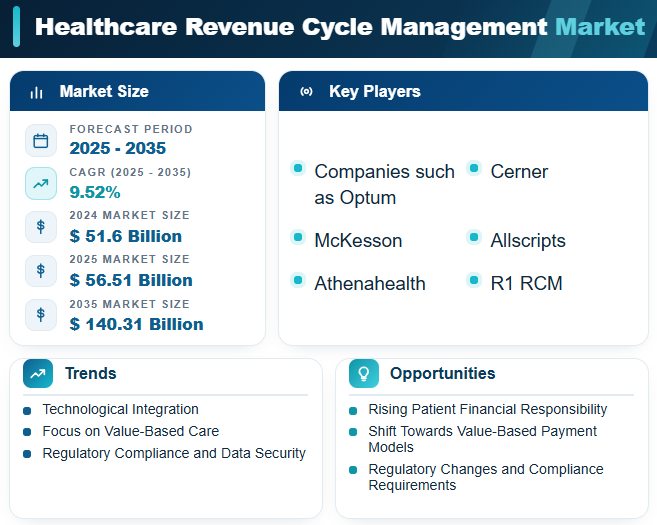The height and width of the screenshot is (525, 657).
Task: Click the Opportunities section heading
Action: [442, 373]
